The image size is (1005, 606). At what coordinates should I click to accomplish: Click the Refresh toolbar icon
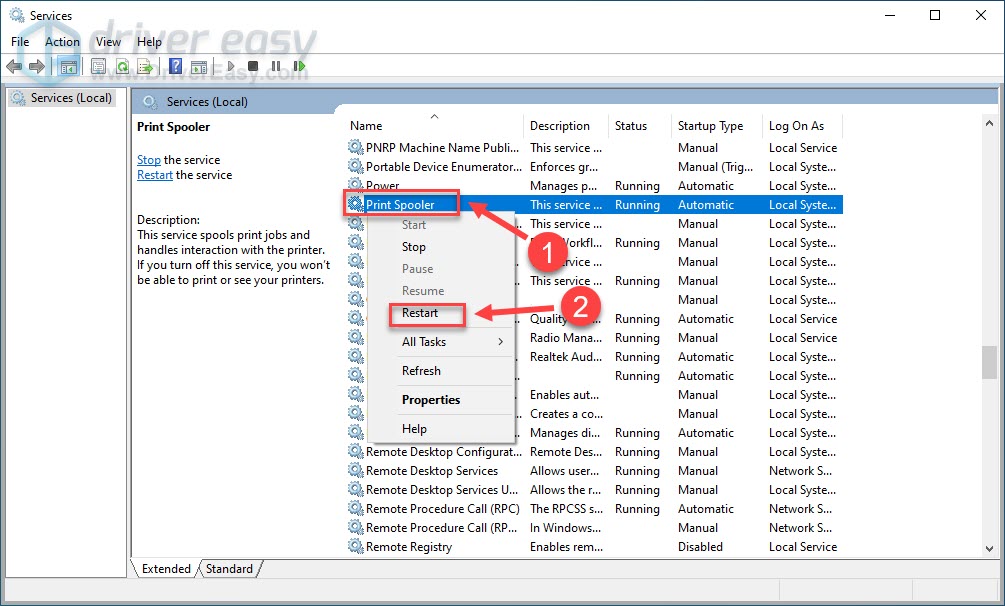click(122, 67)
